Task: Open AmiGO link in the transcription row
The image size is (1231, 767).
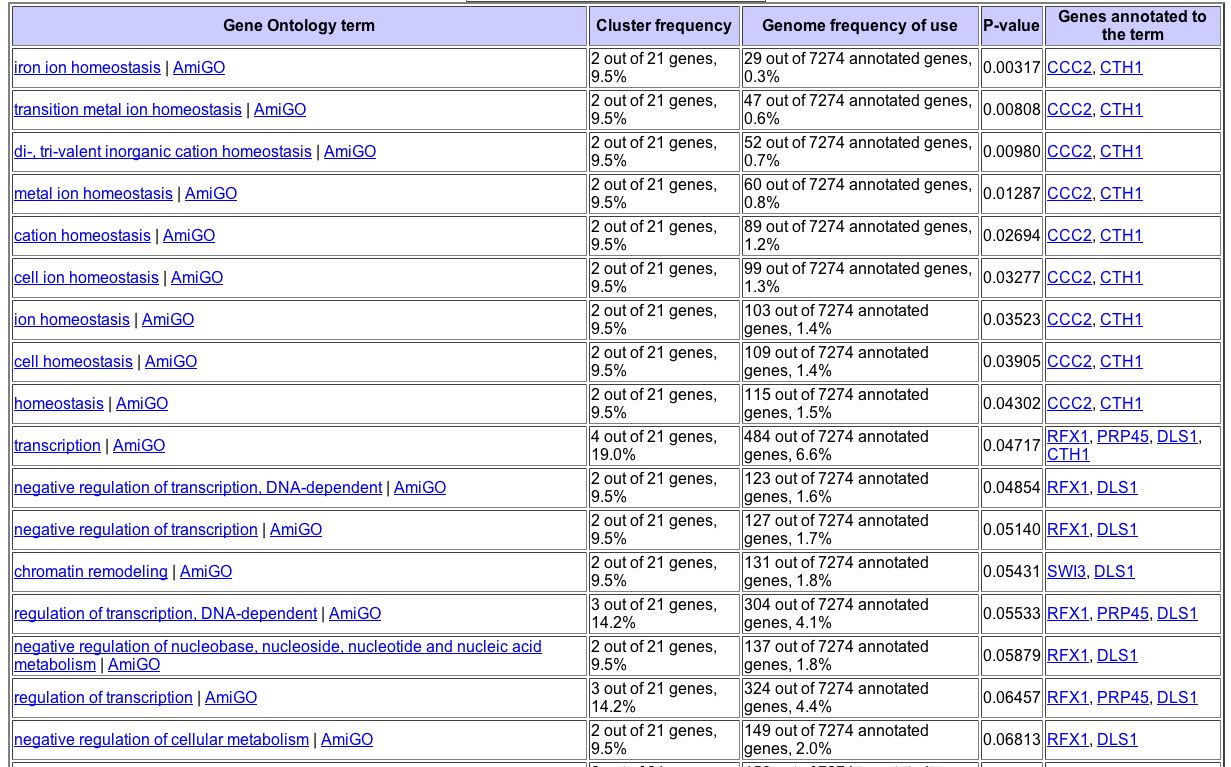Action: (x=139, y=446)
